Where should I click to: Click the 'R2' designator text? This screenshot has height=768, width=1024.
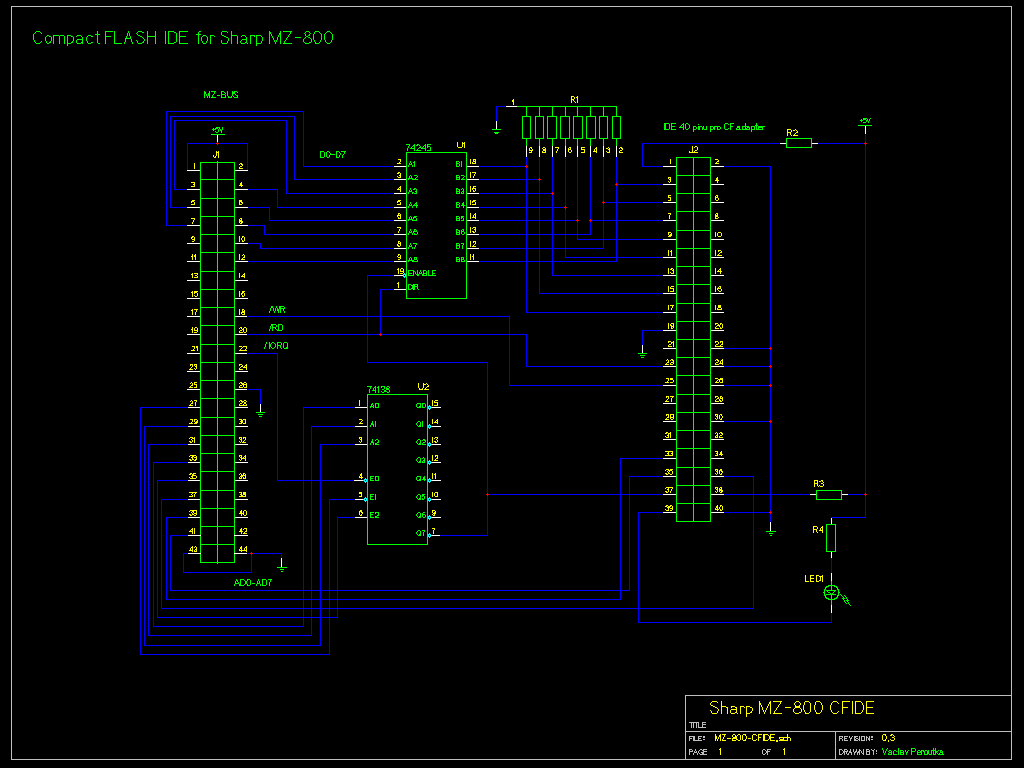[792, 133]
